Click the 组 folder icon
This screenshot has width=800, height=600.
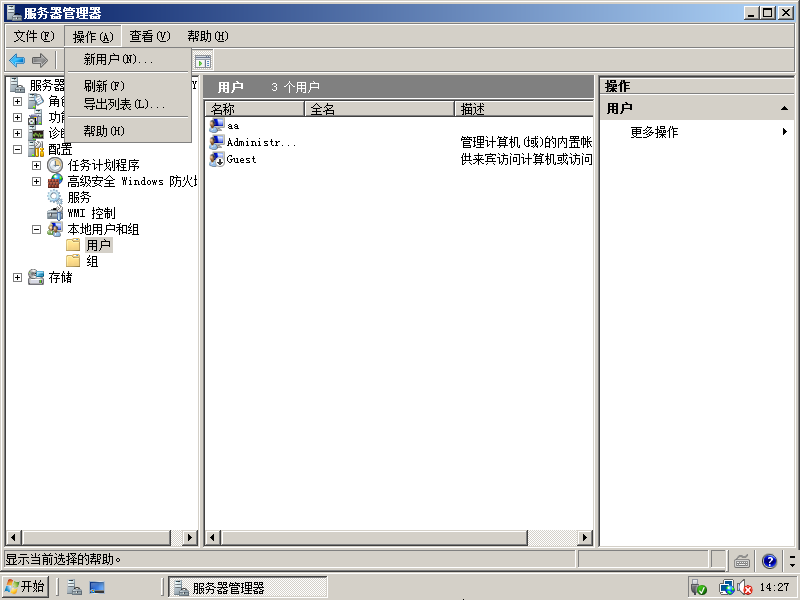tap(73, 261)
